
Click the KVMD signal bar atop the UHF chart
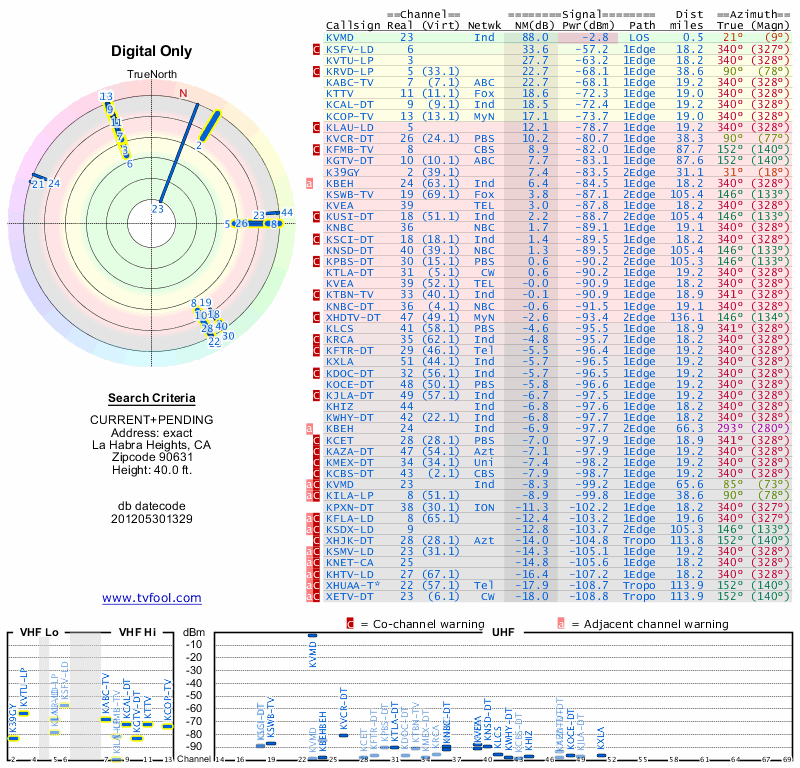point(312,635)
